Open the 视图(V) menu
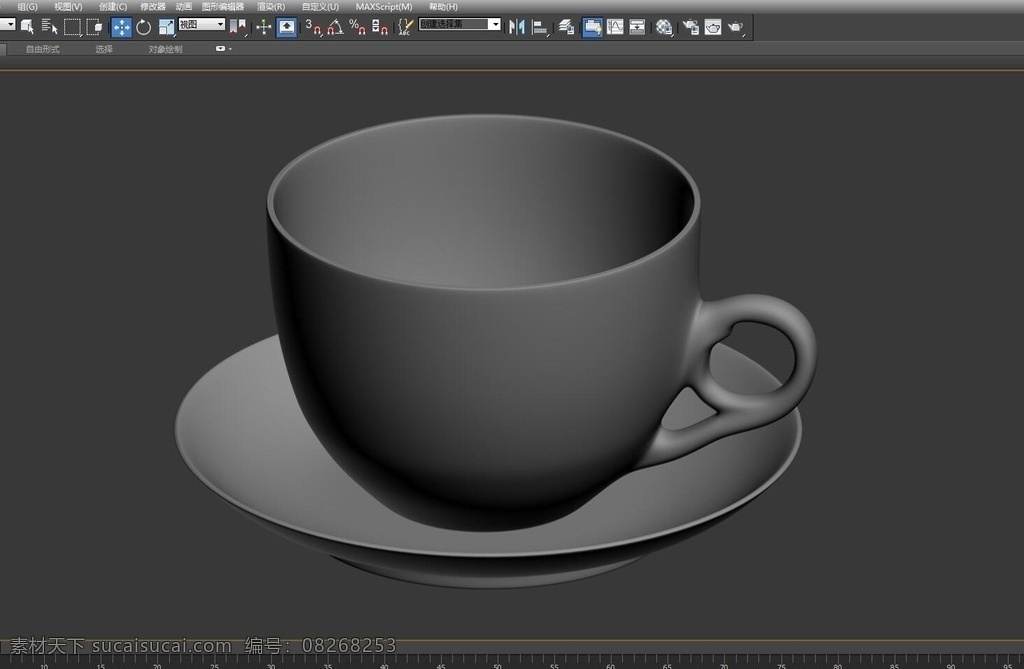The image size is (1024, 669). click(x=68, y=7)
